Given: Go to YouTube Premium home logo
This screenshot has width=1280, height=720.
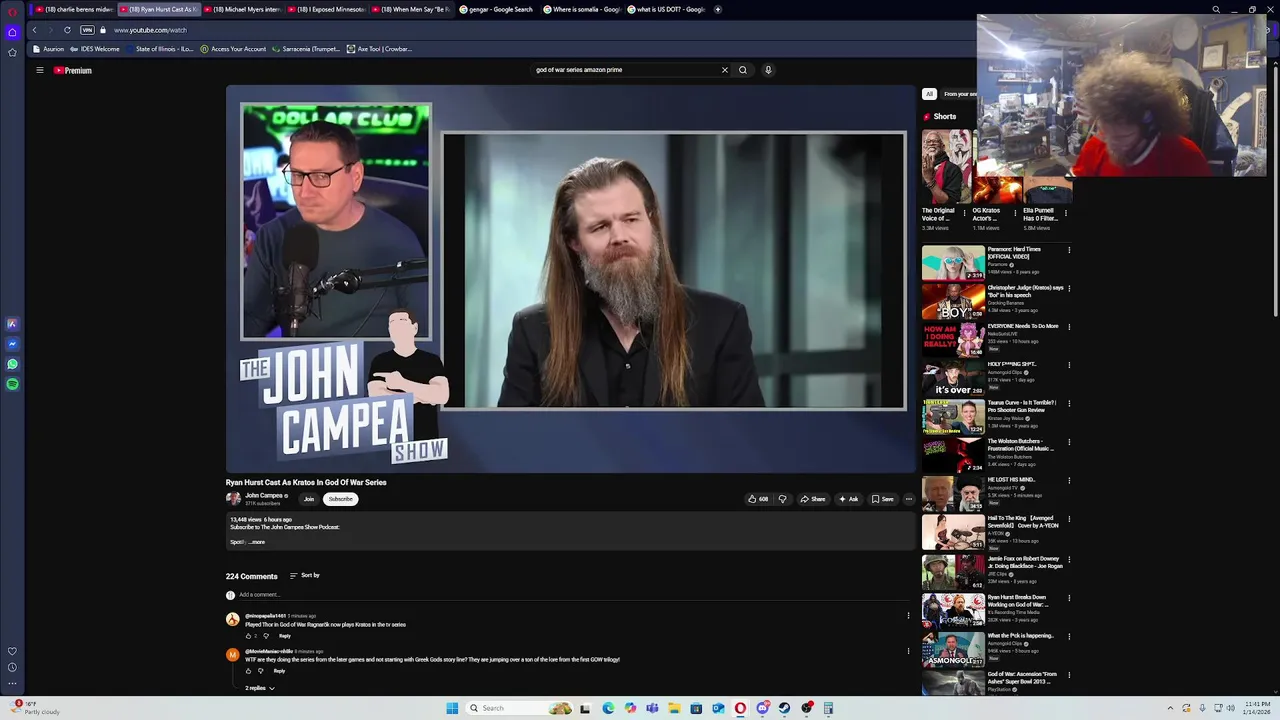Looking at the screenshot, I should (73, 70).
